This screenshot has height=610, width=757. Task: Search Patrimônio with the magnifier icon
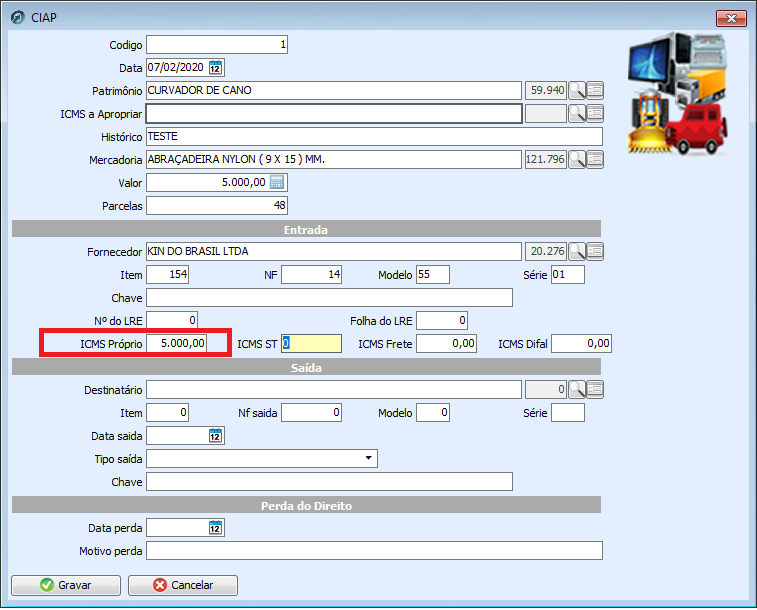(577, 90)
